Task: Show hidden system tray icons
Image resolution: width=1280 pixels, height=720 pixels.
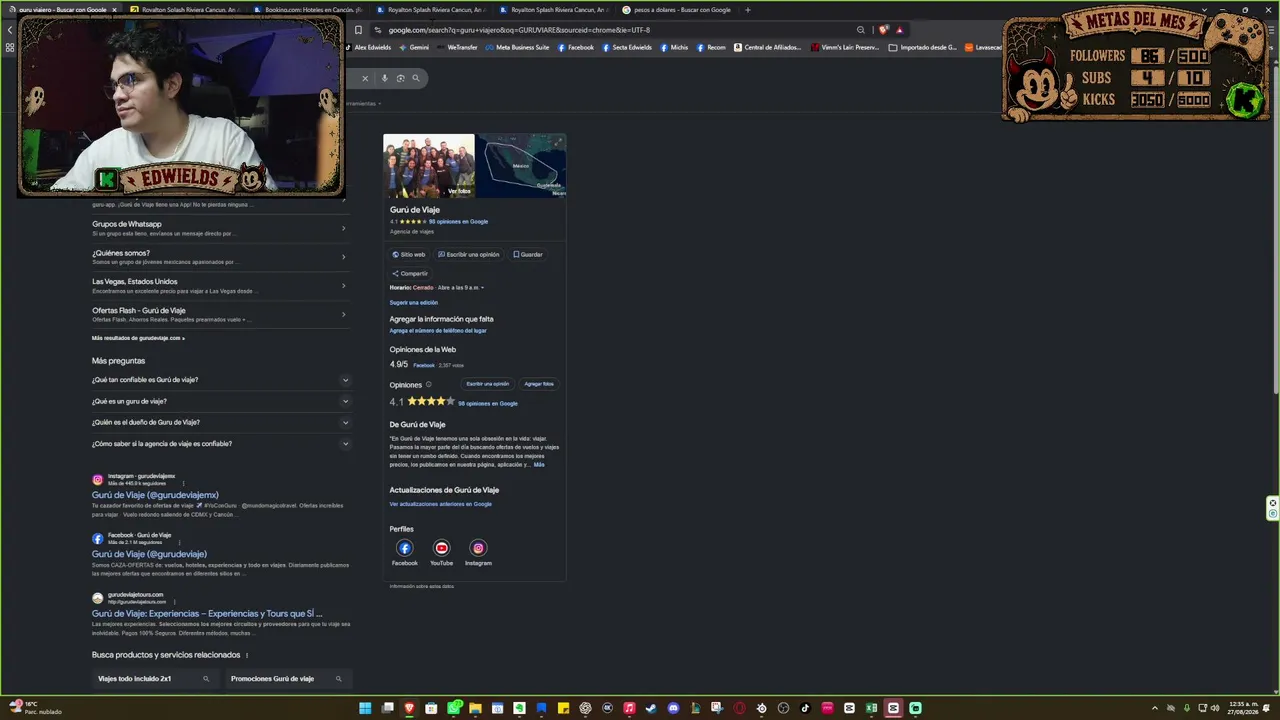Action: point(1155,708)
